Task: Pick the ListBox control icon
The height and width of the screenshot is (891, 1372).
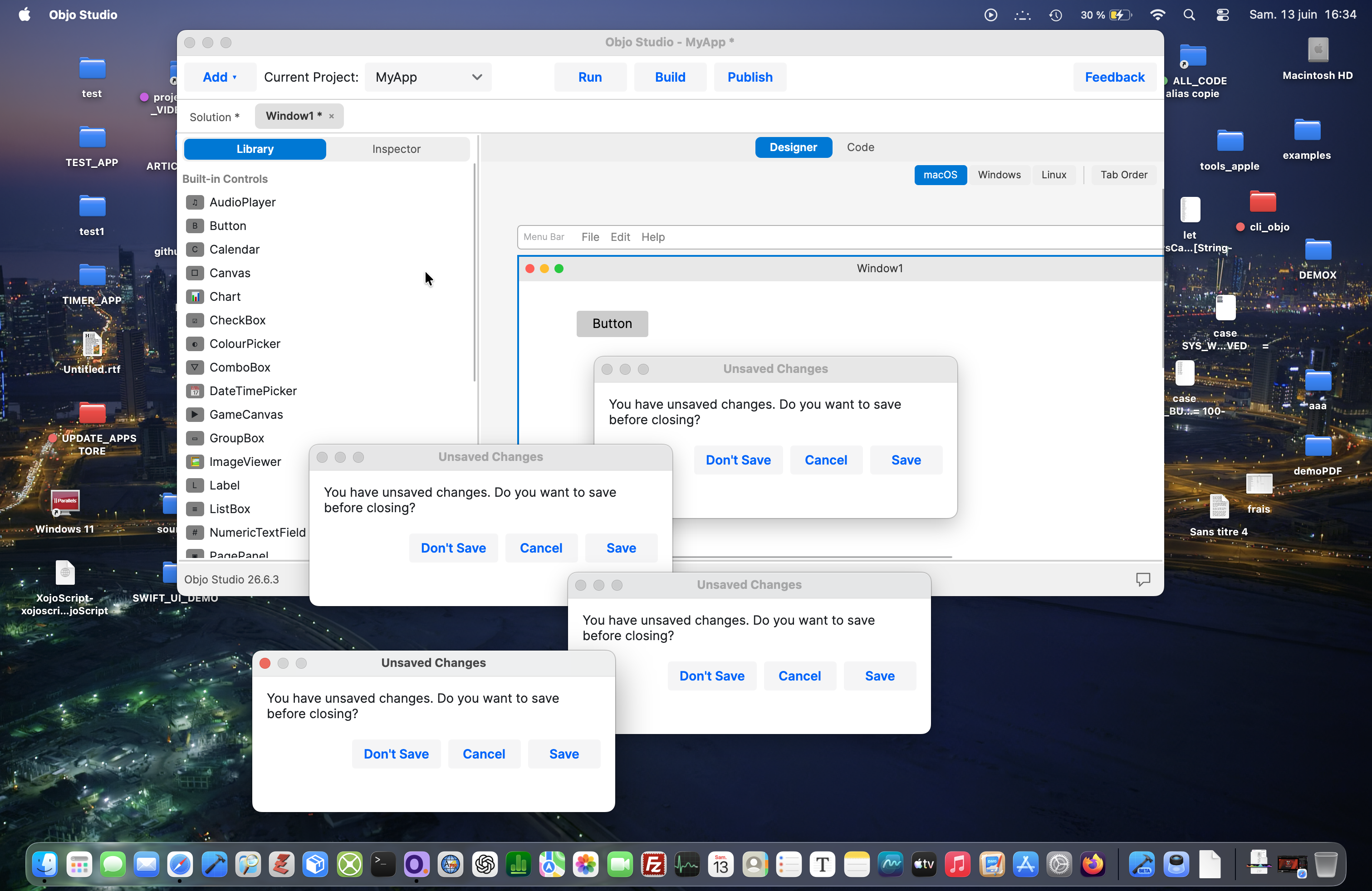Action: [x=195, y=509]
